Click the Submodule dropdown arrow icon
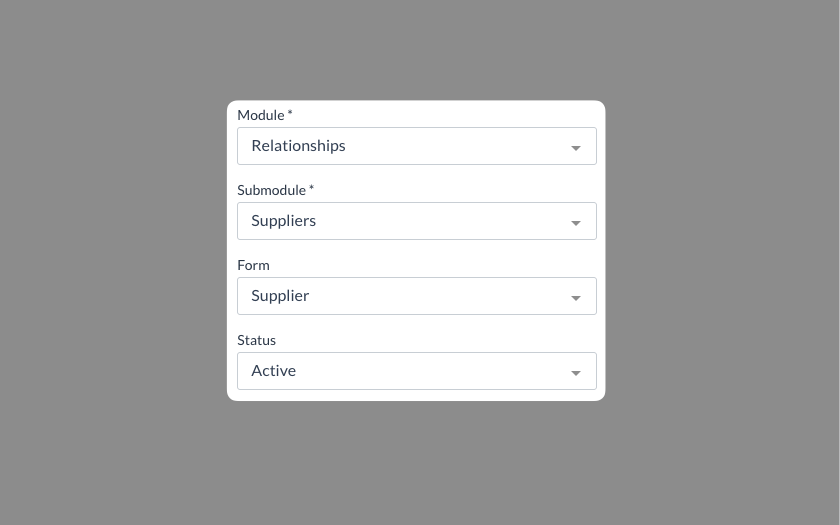 576,223
